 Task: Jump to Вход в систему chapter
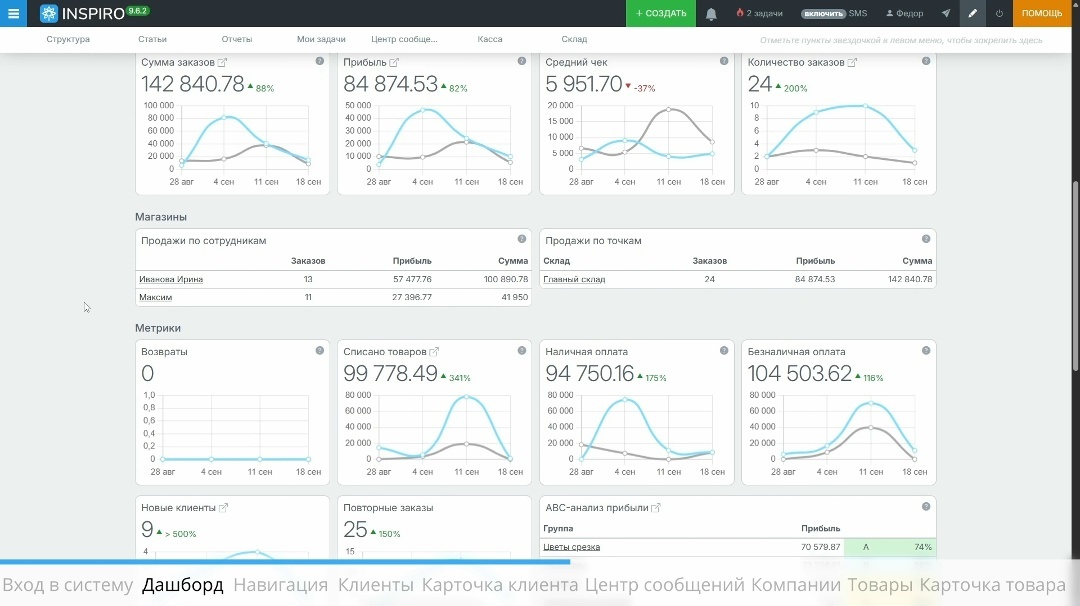(x=68, y=585)
